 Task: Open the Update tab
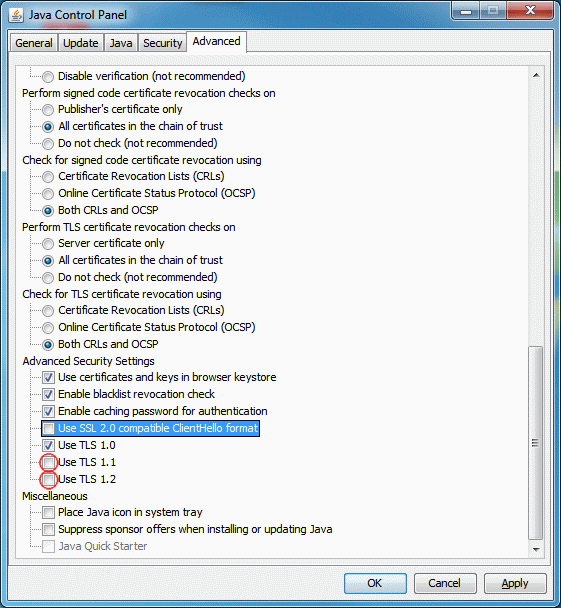point(81,43)
